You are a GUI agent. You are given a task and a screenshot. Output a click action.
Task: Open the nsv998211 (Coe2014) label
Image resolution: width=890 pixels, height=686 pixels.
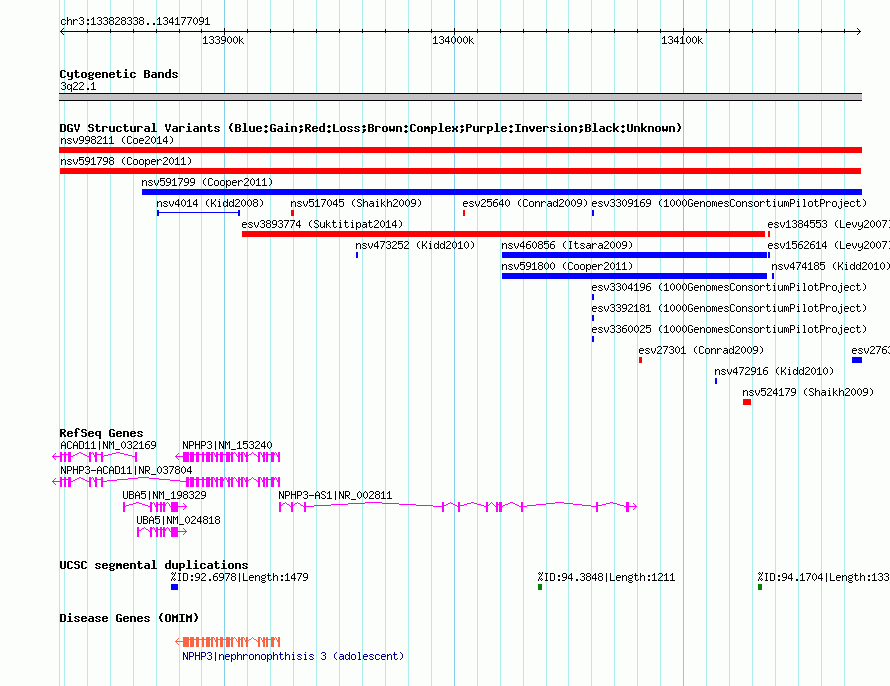pos(117,140)
